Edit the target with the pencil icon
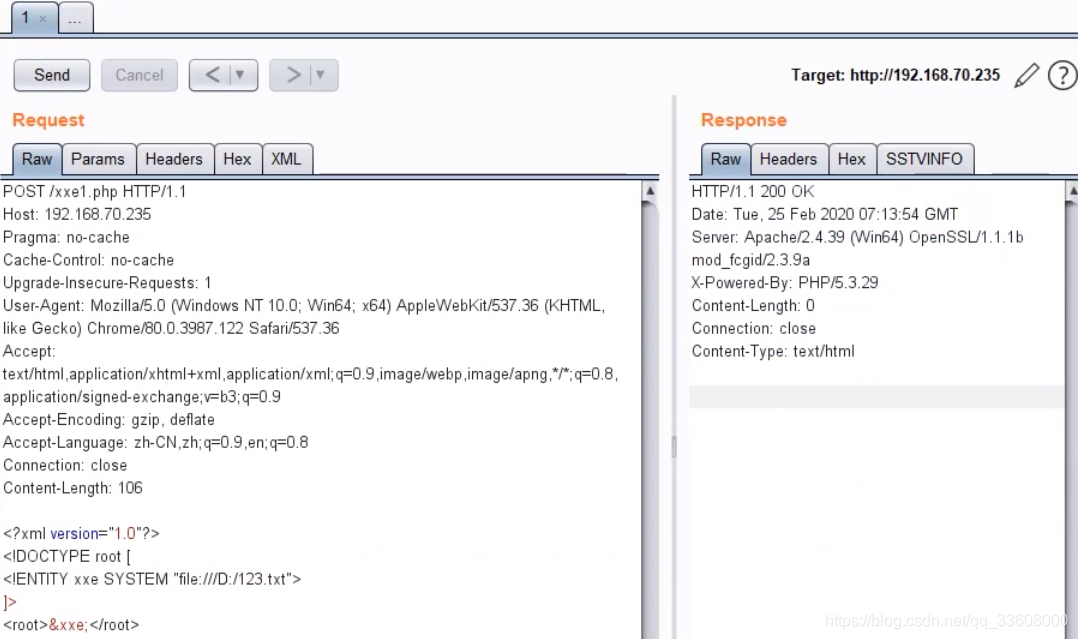Image resolution: width=1078 pixels, height=639 pixels. tap(1026, 75)
